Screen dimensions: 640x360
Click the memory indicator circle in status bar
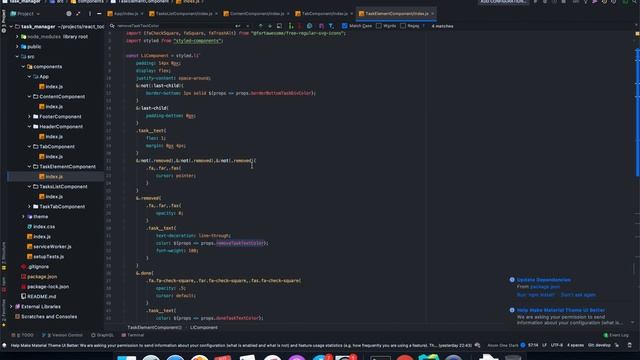[523, 345]
